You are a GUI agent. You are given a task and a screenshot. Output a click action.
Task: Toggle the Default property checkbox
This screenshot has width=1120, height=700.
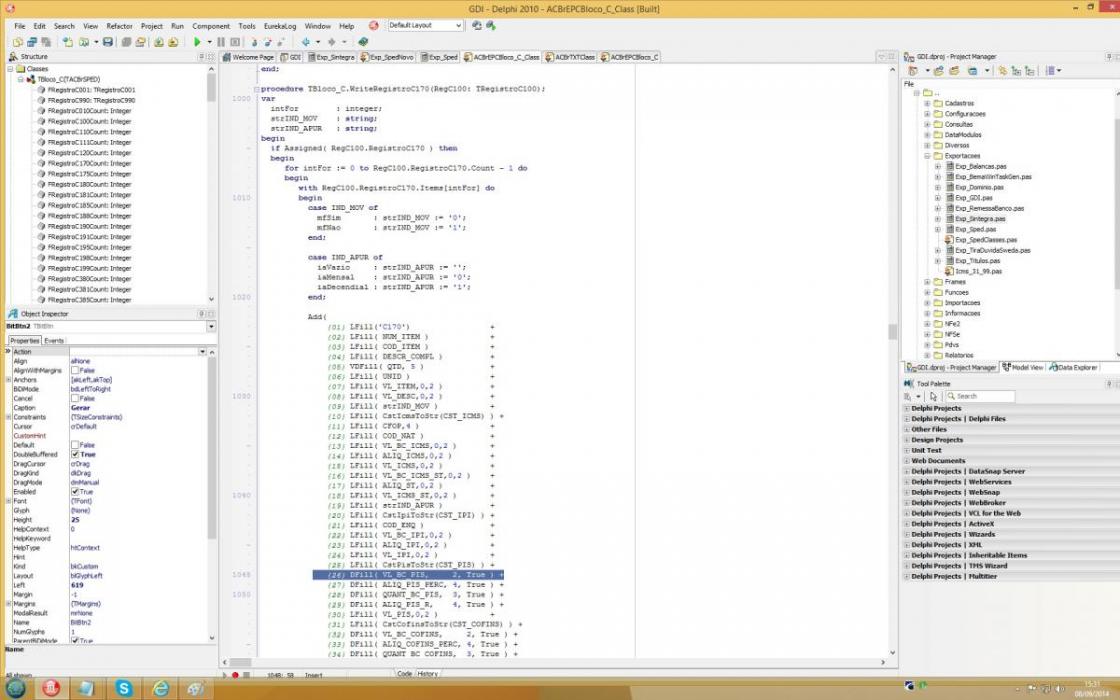[x=75, y=445]
